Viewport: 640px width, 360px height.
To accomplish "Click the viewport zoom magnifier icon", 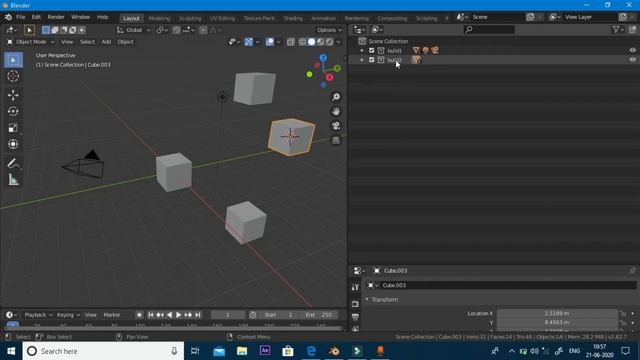I will click(x=336, y=97).
